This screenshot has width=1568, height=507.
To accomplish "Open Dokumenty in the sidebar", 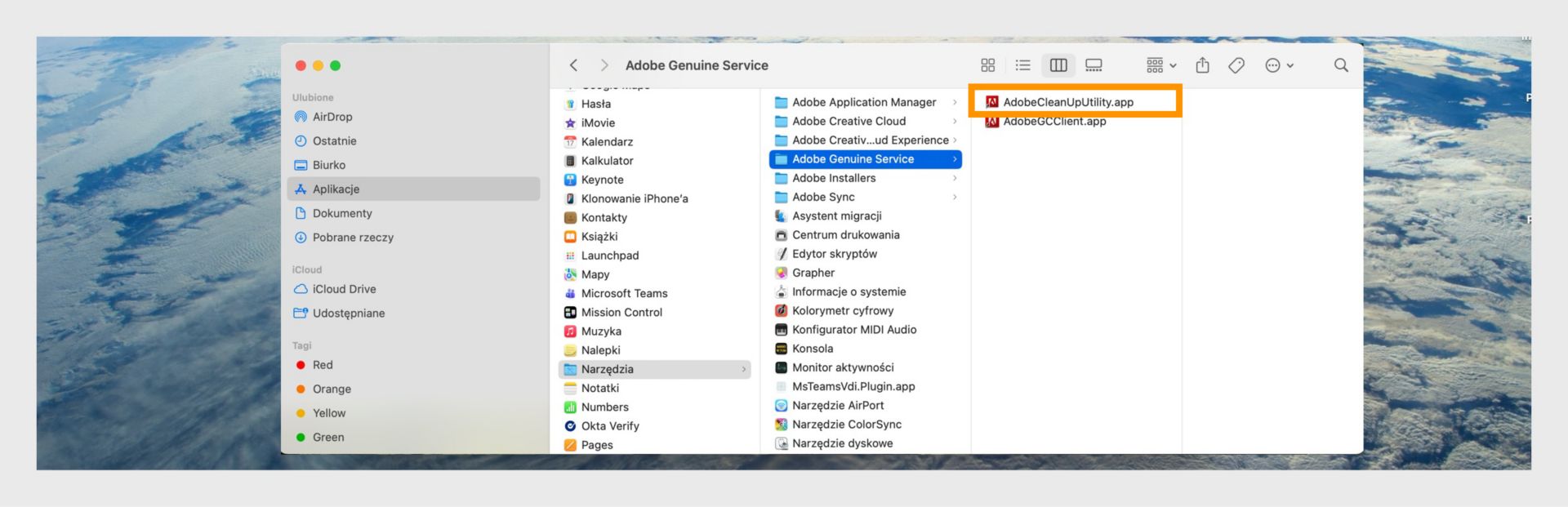I will tap(413, 213).
